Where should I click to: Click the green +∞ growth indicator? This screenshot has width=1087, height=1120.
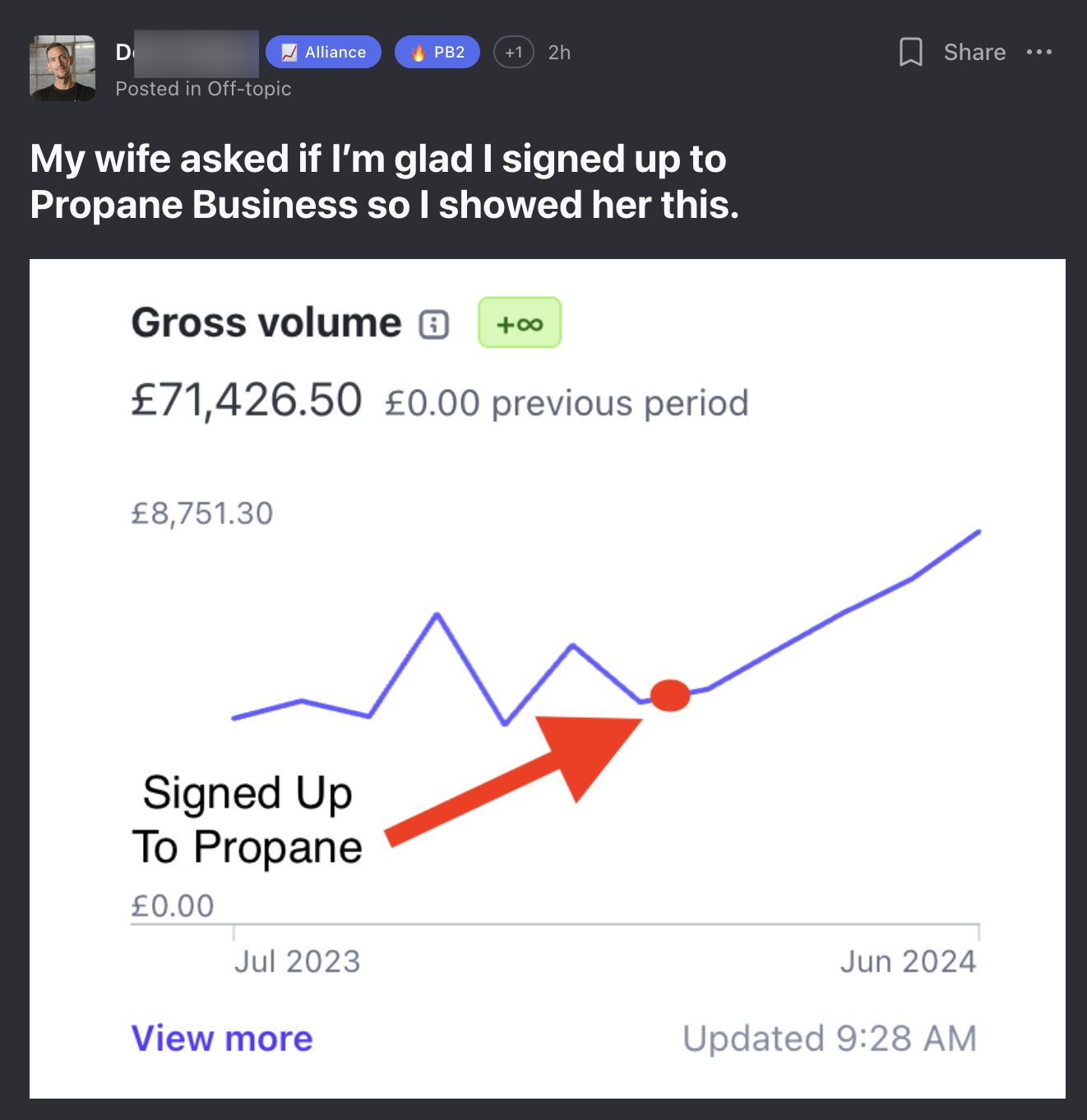[x=520, y=322]
